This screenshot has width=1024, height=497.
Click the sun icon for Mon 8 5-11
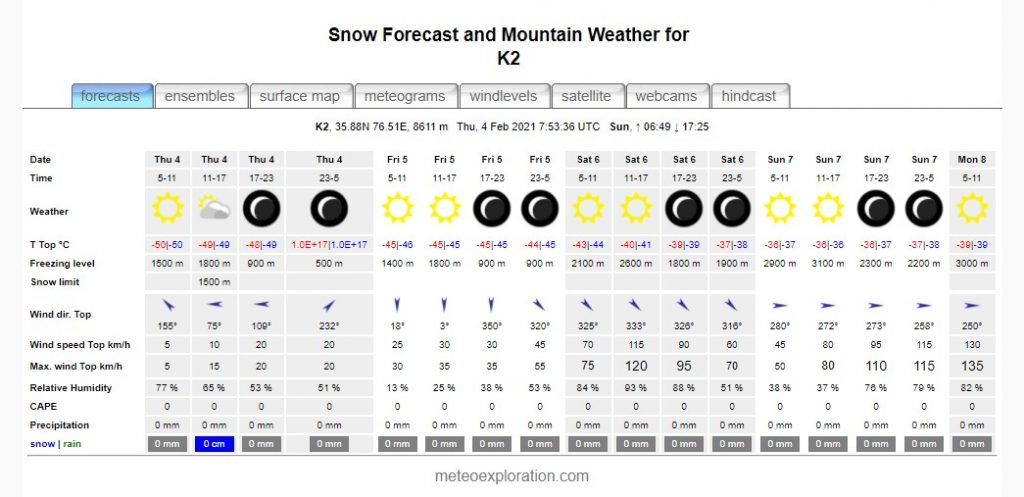(972, 208)
